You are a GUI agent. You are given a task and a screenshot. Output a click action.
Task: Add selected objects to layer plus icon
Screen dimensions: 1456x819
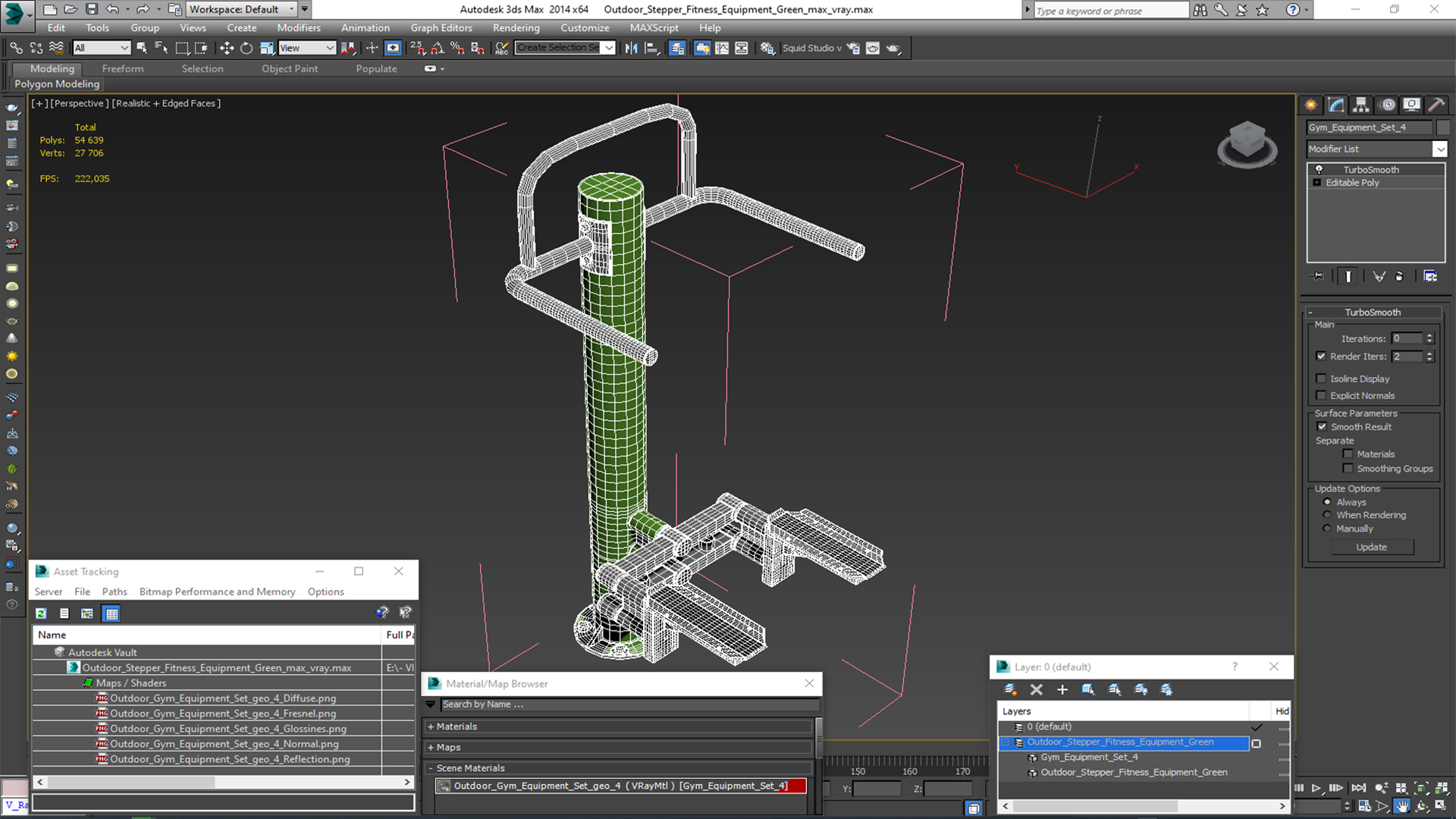tap(1062, 689)
